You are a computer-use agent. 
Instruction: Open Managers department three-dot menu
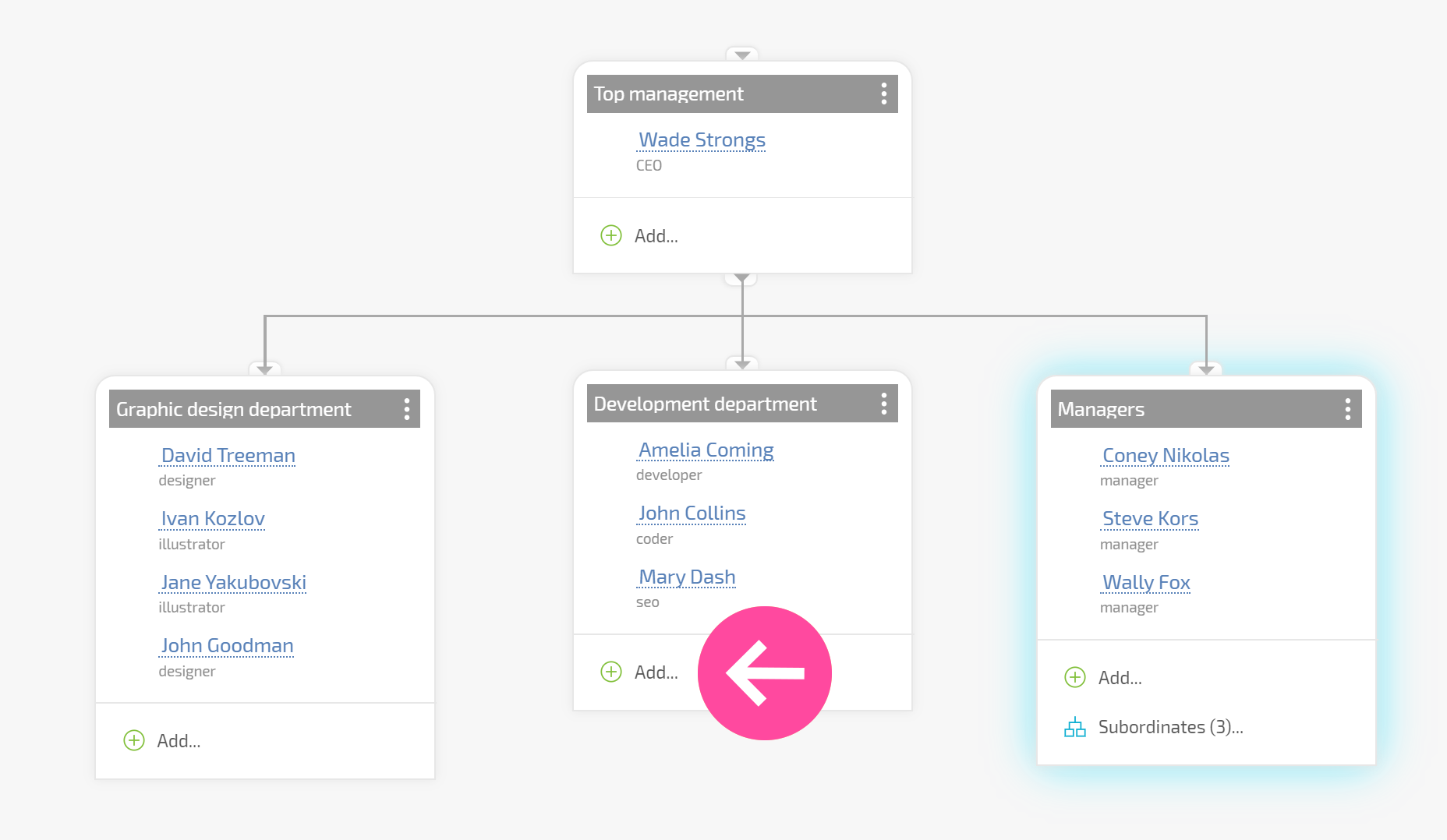(1347, 409)
